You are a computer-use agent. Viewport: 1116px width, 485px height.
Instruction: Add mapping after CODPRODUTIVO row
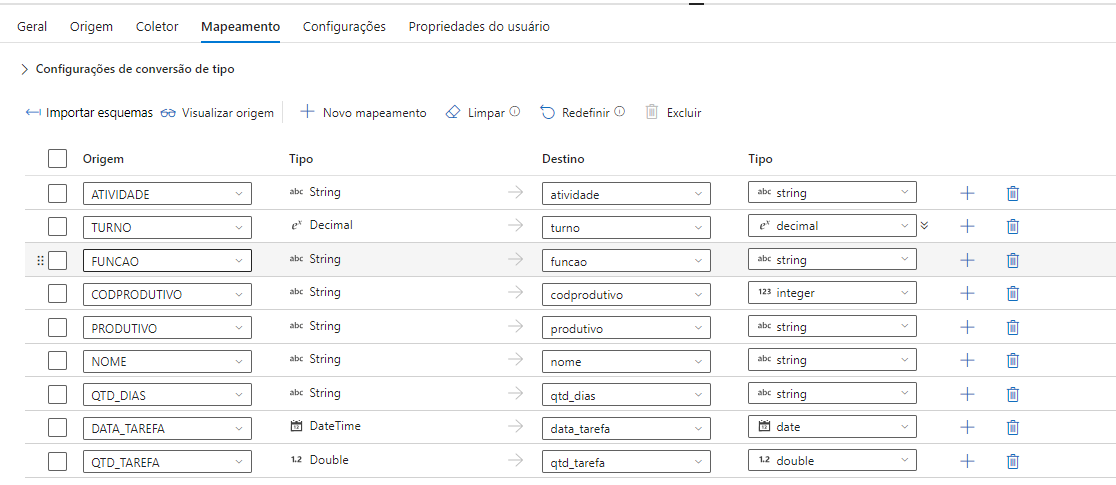click(x=967, y=293)
